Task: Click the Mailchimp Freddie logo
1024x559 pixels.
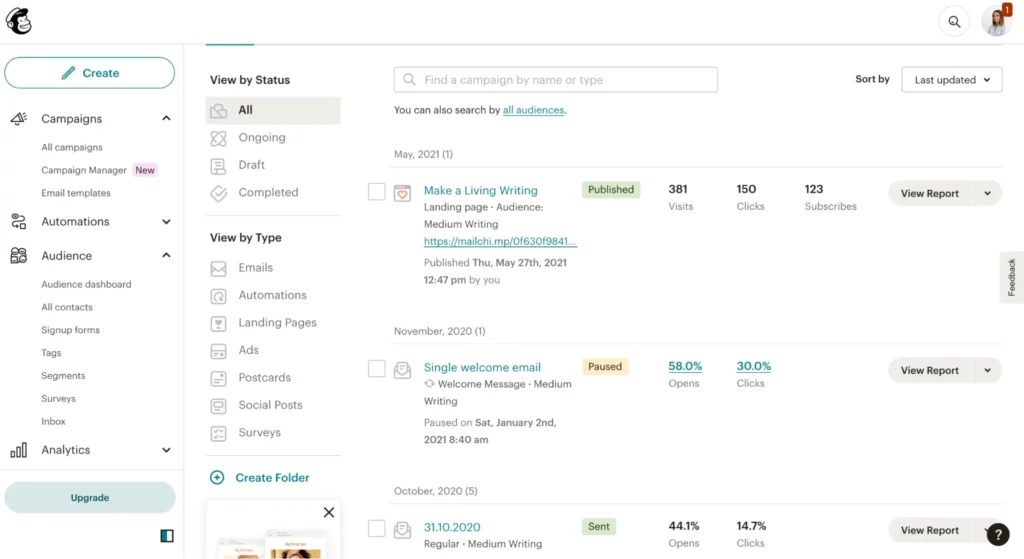Action: click(x=19, y=21)
